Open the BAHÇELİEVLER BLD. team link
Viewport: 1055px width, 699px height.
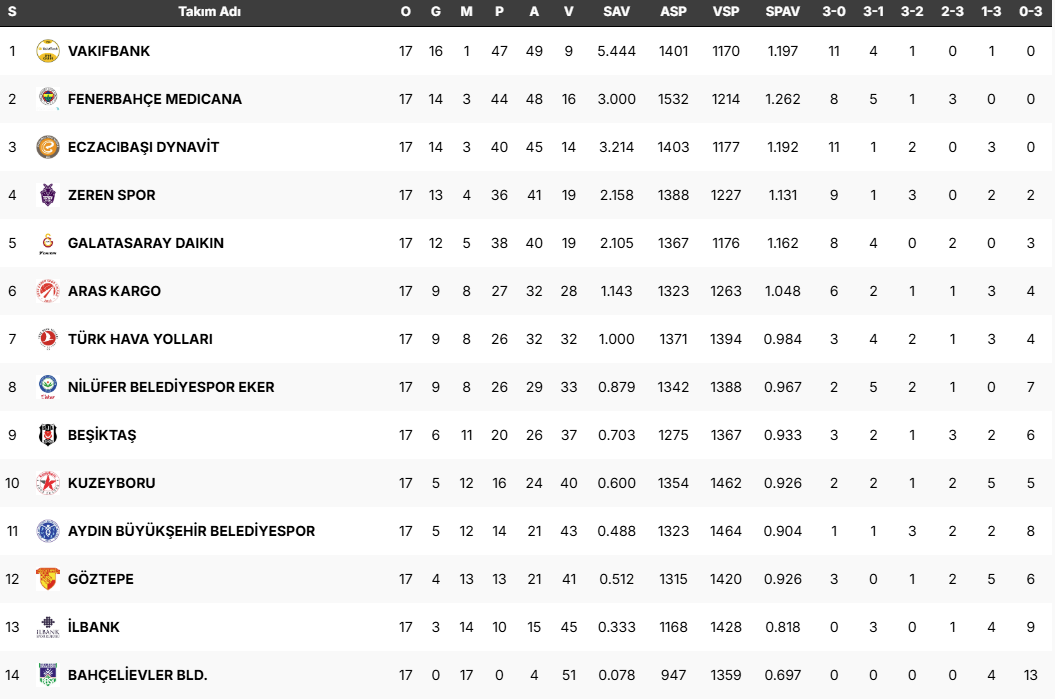pyautogui.click(x=137, y=675)
